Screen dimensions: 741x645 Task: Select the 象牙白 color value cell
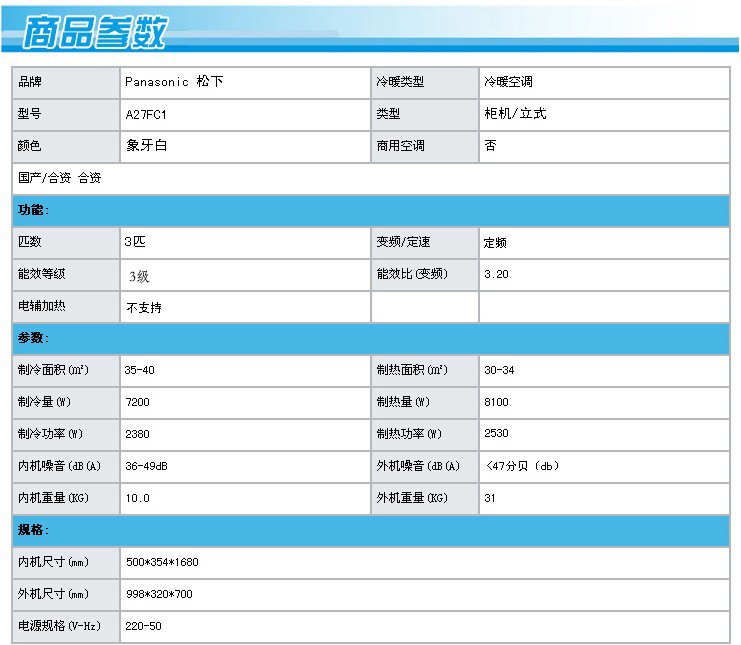coord(245,146)
